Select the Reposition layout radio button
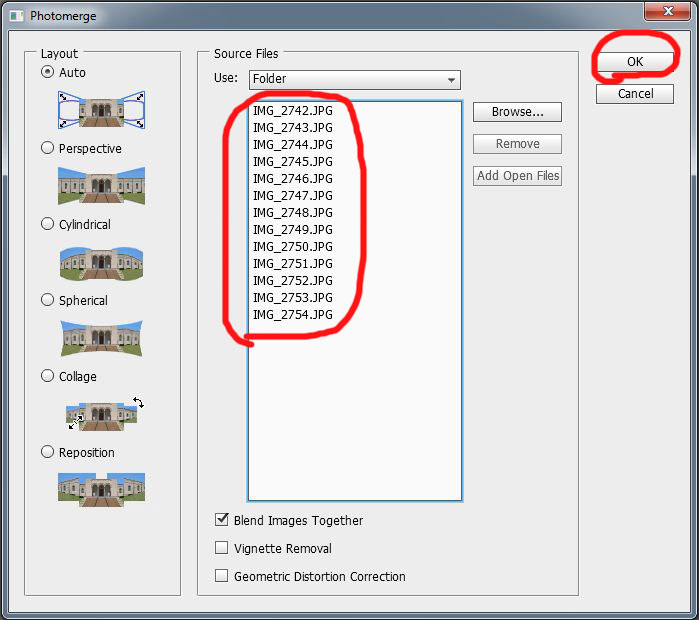 [47, 452]
